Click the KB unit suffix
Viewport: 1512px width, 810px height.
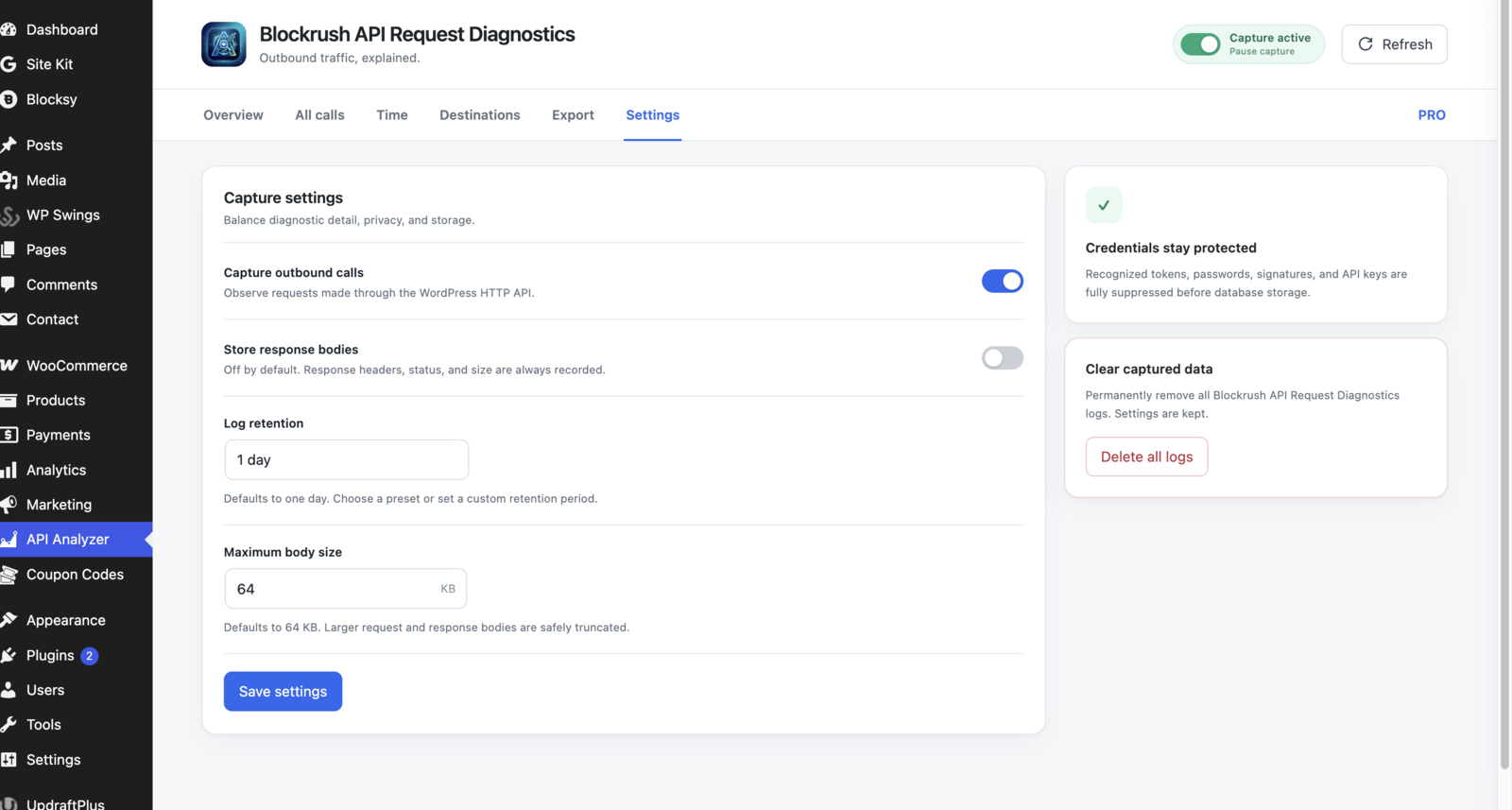448,589
